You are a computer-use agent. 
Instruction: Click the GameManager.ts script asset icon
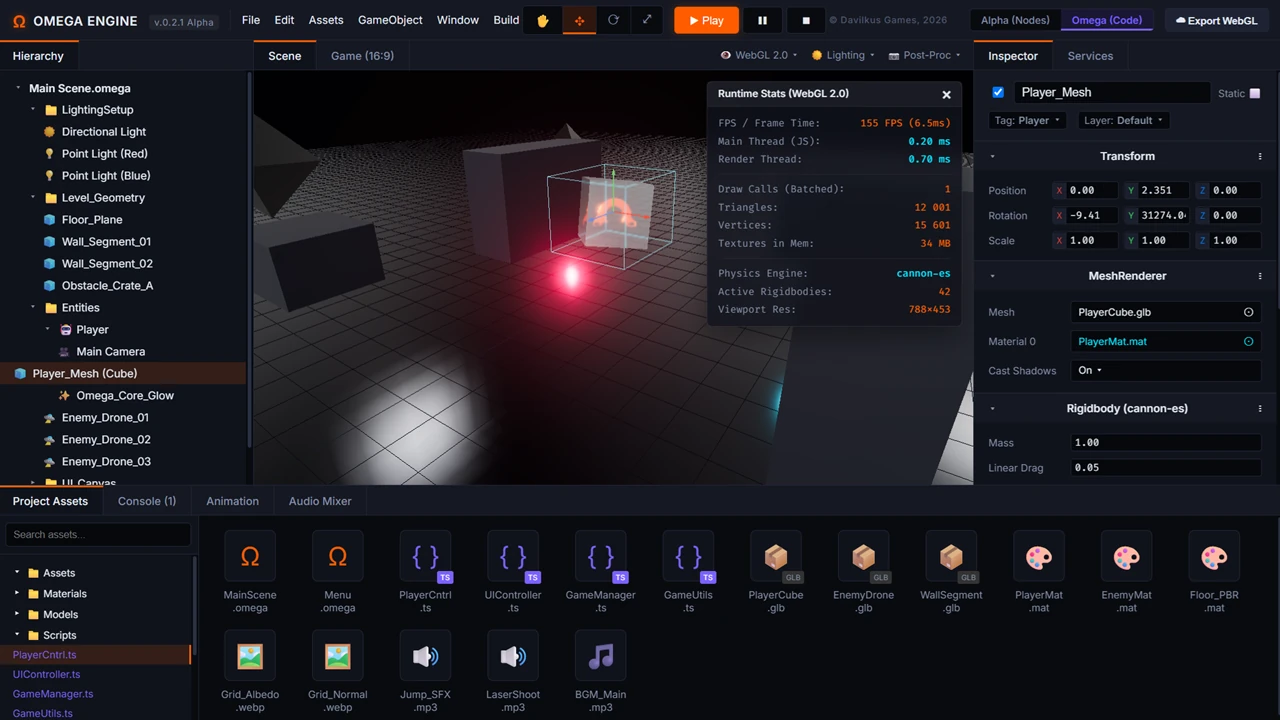[x=601, y=557]
